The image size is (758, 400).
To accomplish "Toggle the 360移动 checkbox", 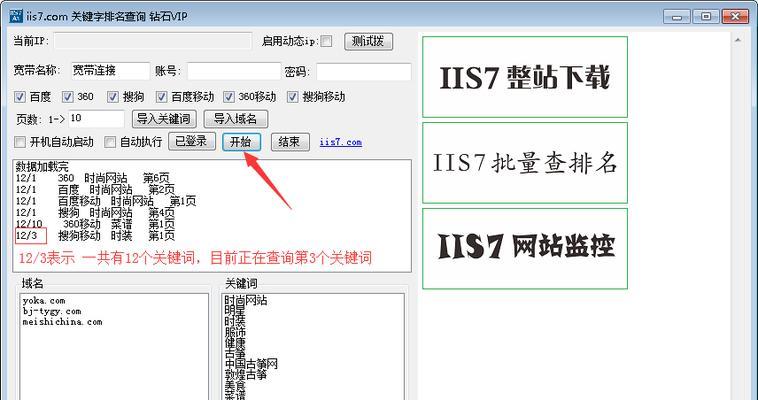I will pos(229,97).
